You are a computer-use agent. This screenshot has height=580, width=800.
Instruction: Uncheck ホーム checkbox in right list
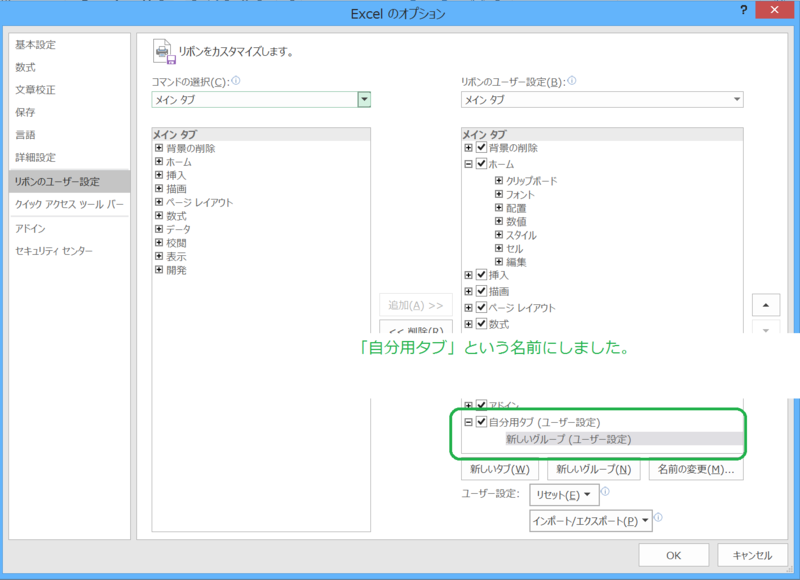[x=481, y=164]
